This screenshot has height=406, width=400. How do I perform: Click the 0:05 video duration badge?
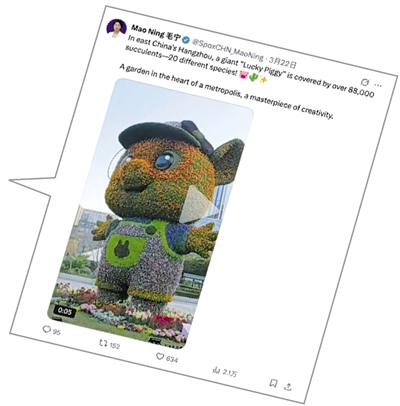pos(65,311)
